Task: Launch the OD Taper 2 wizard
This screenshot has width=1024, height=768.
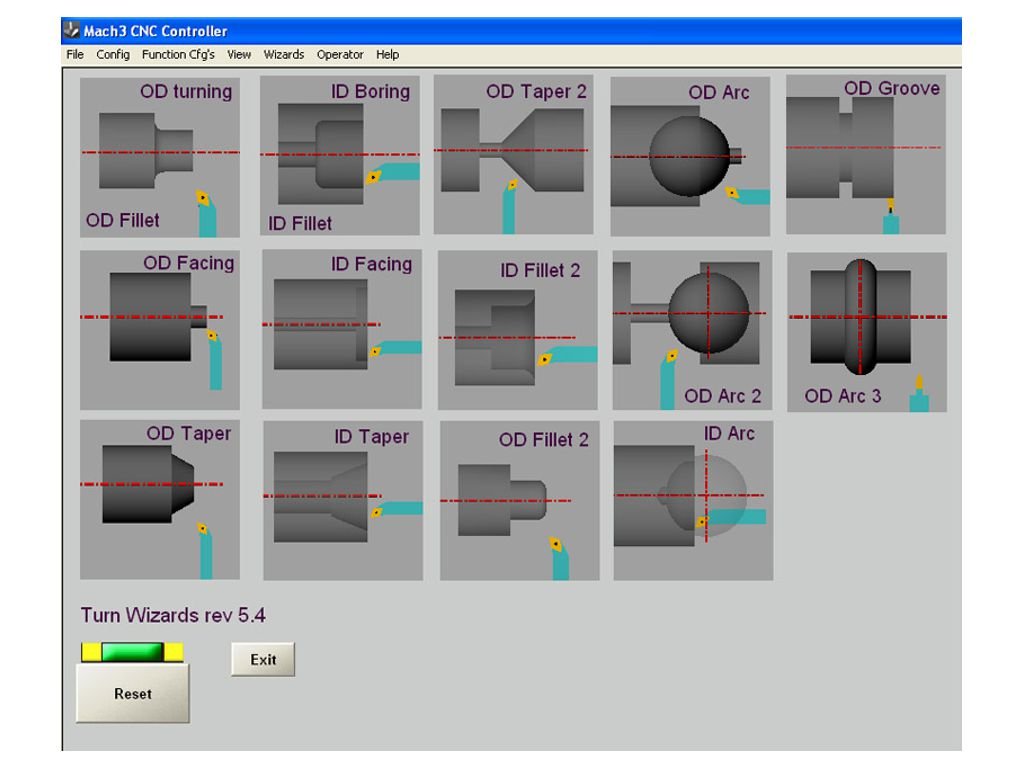Action: tap(513, 154)
